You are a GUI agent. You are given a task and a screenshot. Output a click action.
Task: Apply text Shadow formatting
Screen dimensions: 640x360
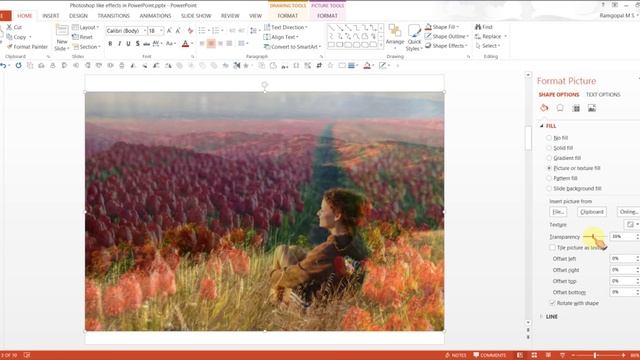[x=138, y=44]
